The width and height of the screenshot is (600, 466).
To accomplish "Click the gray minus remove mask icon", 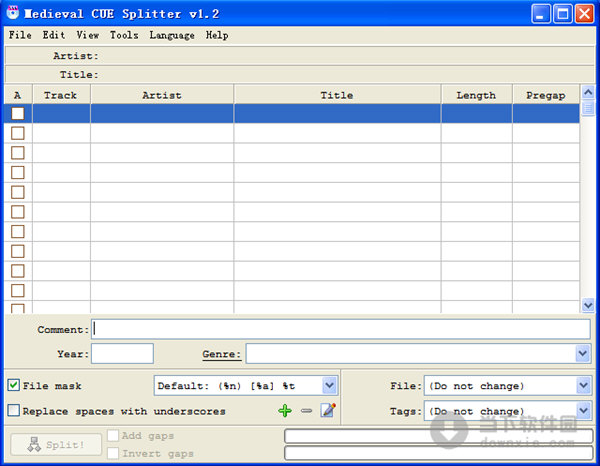I will [x=307, y=411].
